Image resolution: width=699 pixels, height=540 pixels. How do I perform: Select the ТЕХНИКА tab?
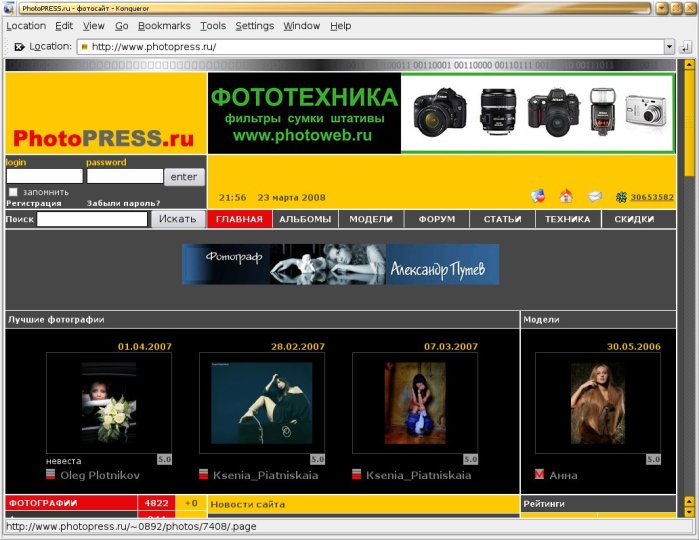coord(568,219)
